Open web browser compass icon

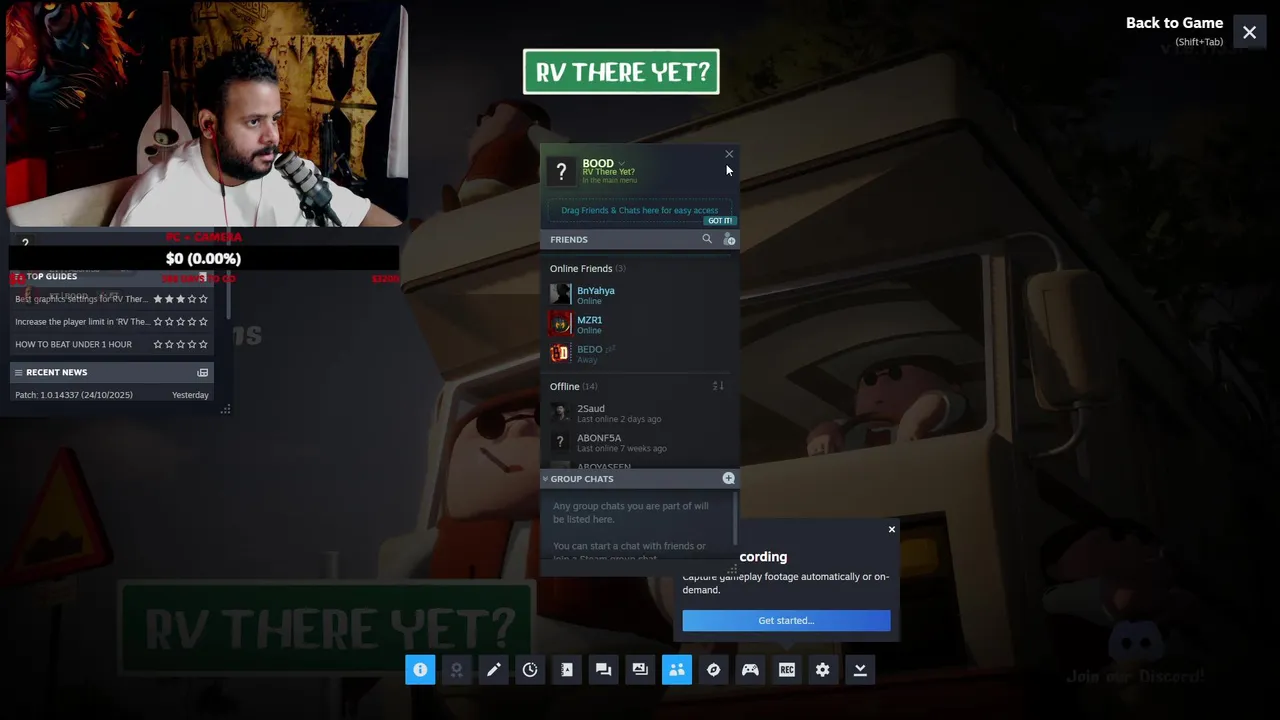click(713, 670)
